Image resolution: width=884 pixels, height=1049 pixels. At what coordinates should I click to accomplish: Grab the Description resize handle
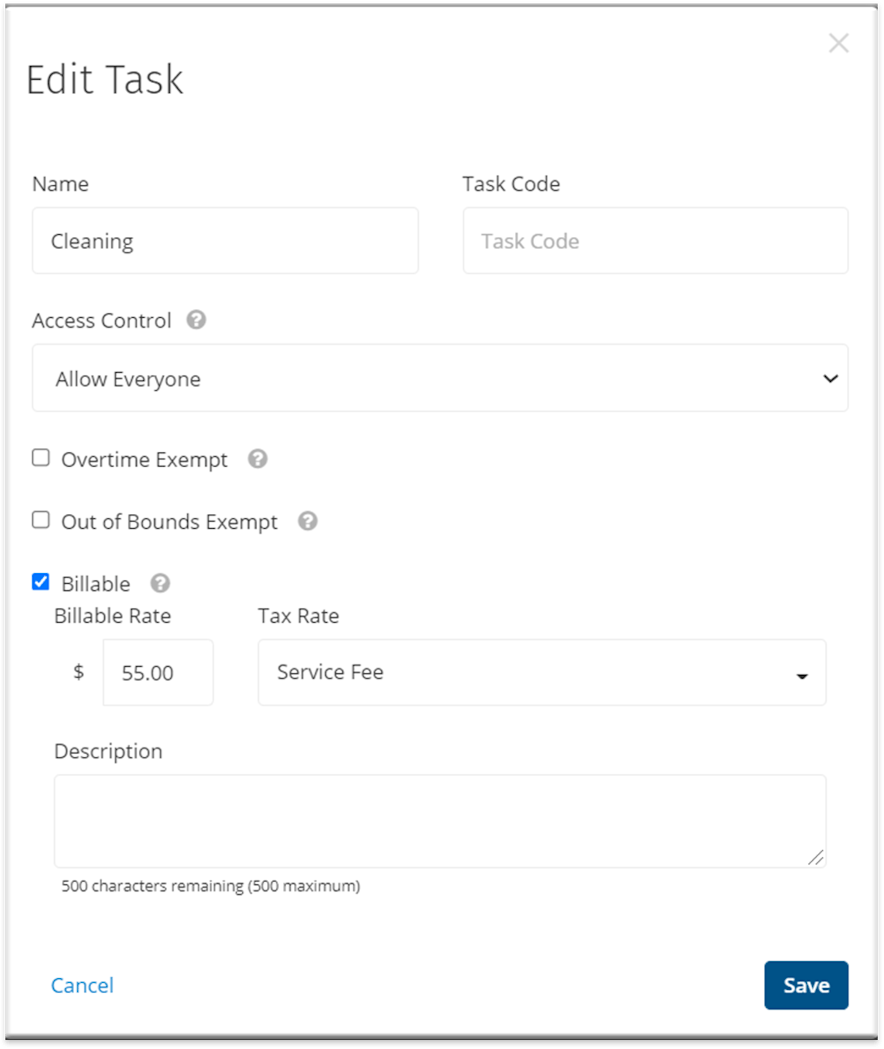point(816,858)
